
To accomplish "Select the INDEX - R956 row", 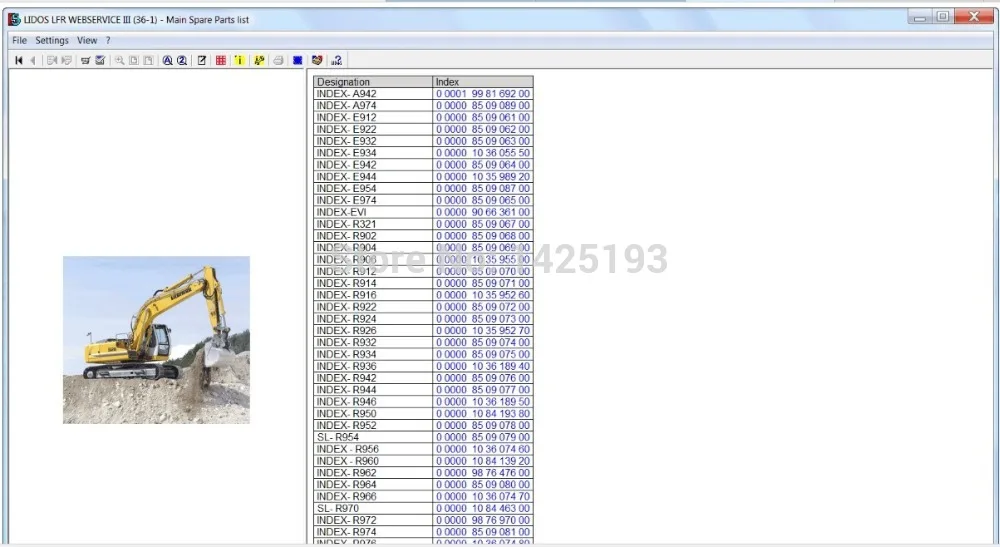I will pyautogui.click(x=423, y=449).
